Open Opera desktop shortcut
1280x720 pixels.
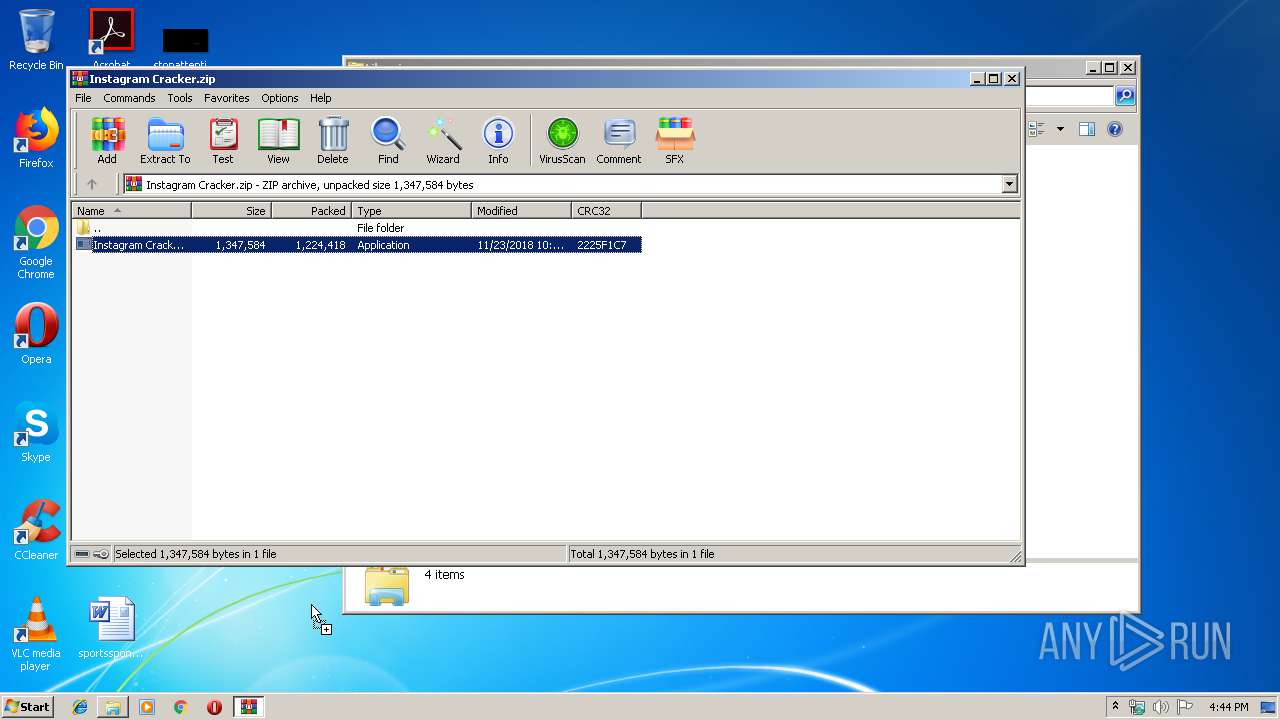(36, 334)
